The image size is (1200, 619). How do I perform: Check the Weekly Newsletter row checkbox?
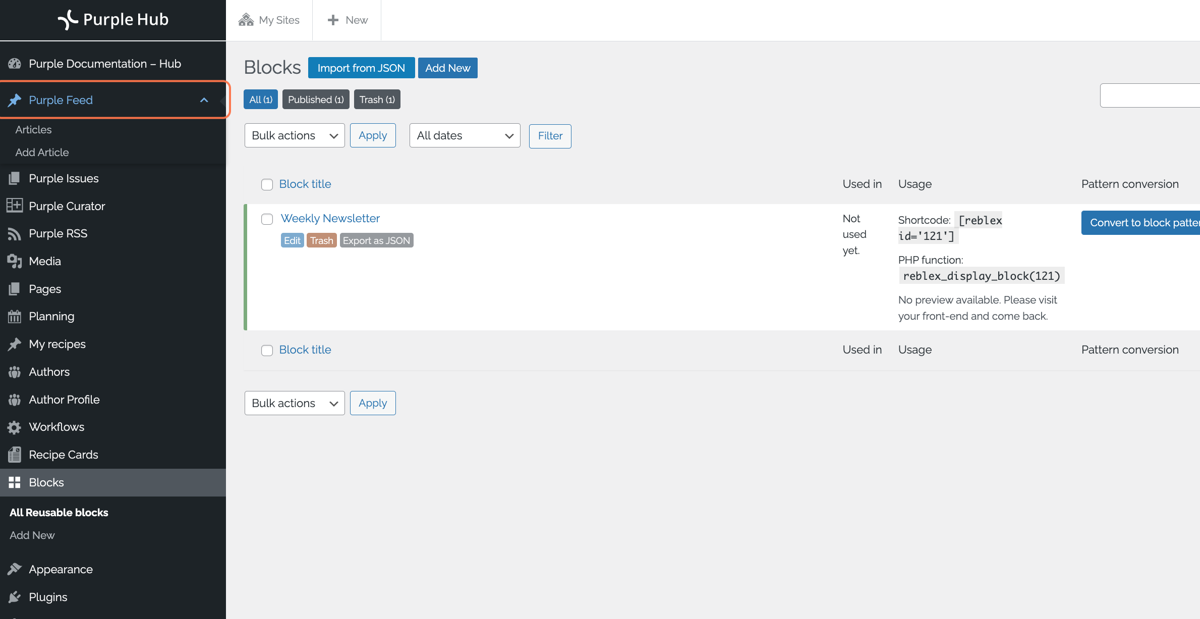pyautogui.click(x=267, y=219)
